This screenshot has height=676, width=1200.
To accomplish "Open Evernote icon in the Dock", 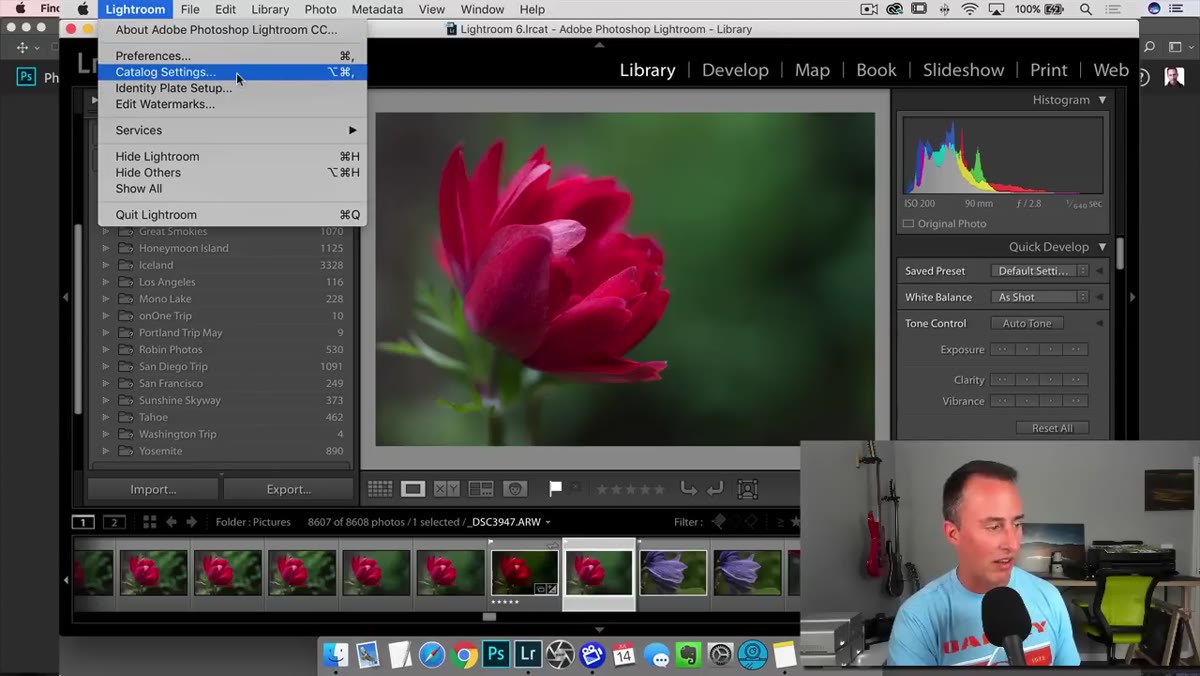I will tap(688, 655).
